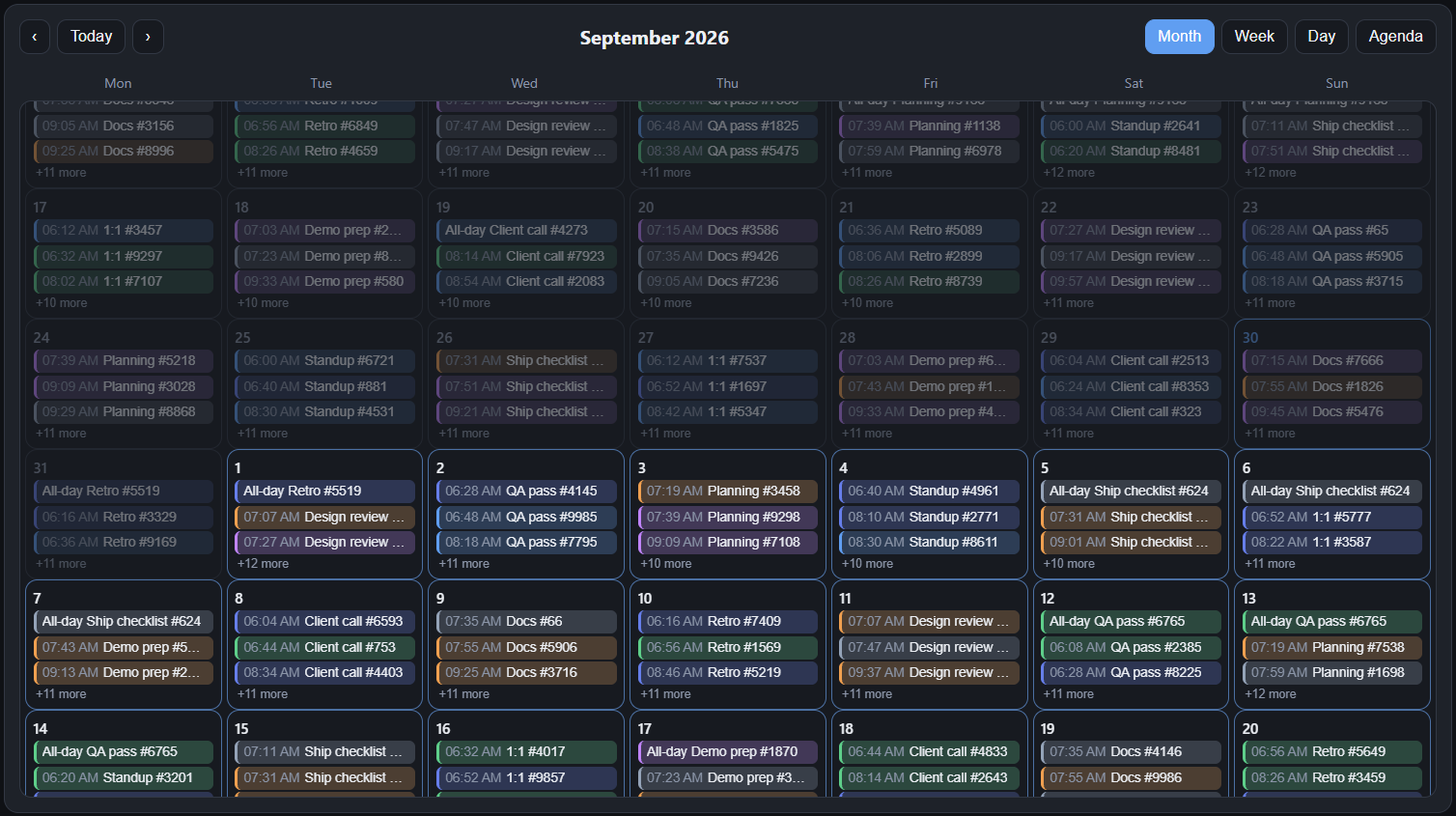1456x816 pixels.
Task: Expand +11 more events on September 6
Action: point(1271,564)
